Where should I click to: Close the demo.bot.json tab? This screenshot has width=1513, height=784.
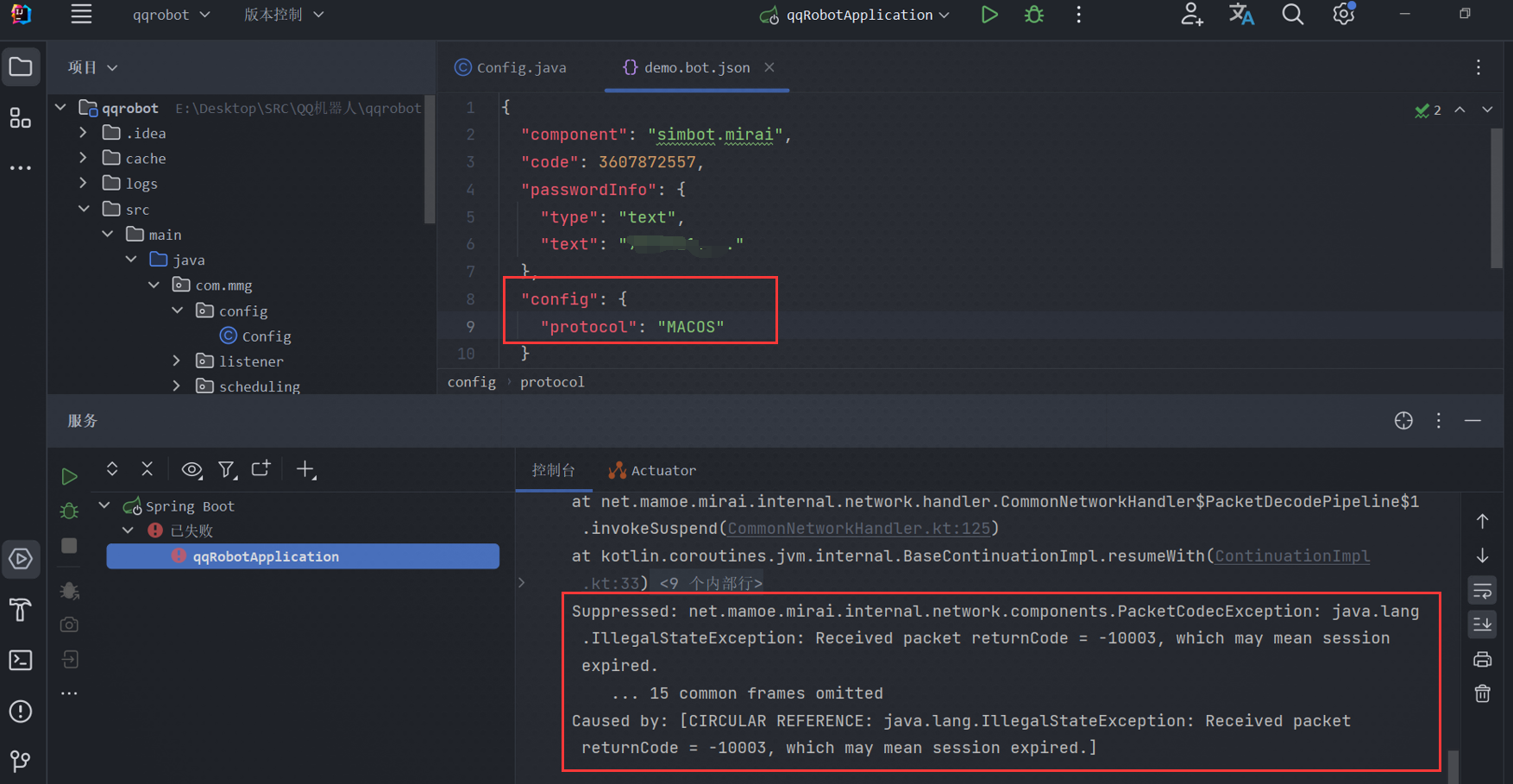(x=769, y=67)
